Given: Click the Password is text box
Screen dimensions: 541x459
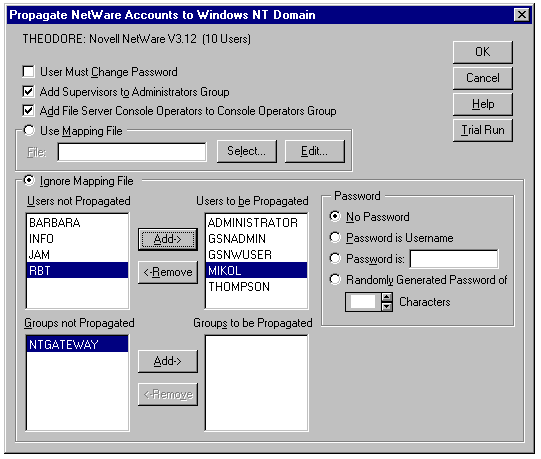Looking at the screenshot, I should [x=454, y=259].
